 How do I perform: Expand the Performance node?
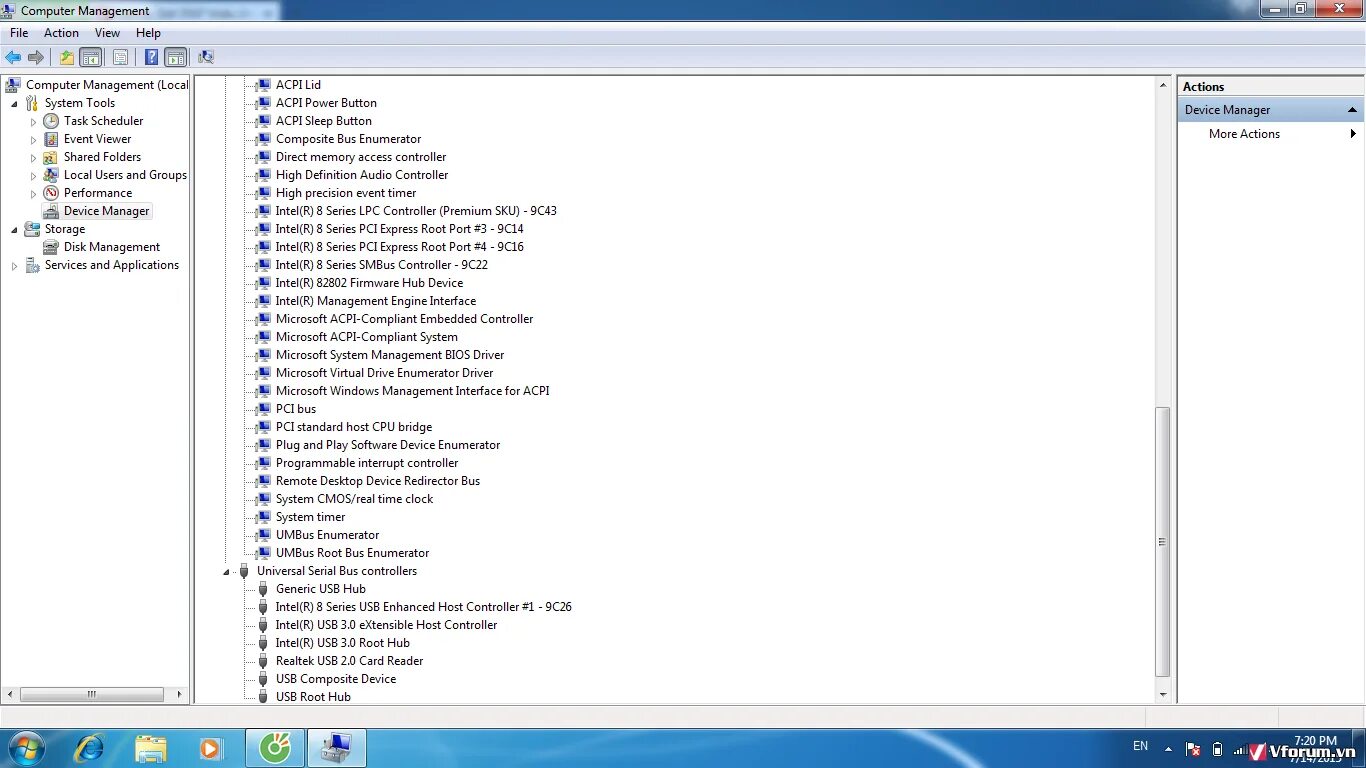coord(34,193)
